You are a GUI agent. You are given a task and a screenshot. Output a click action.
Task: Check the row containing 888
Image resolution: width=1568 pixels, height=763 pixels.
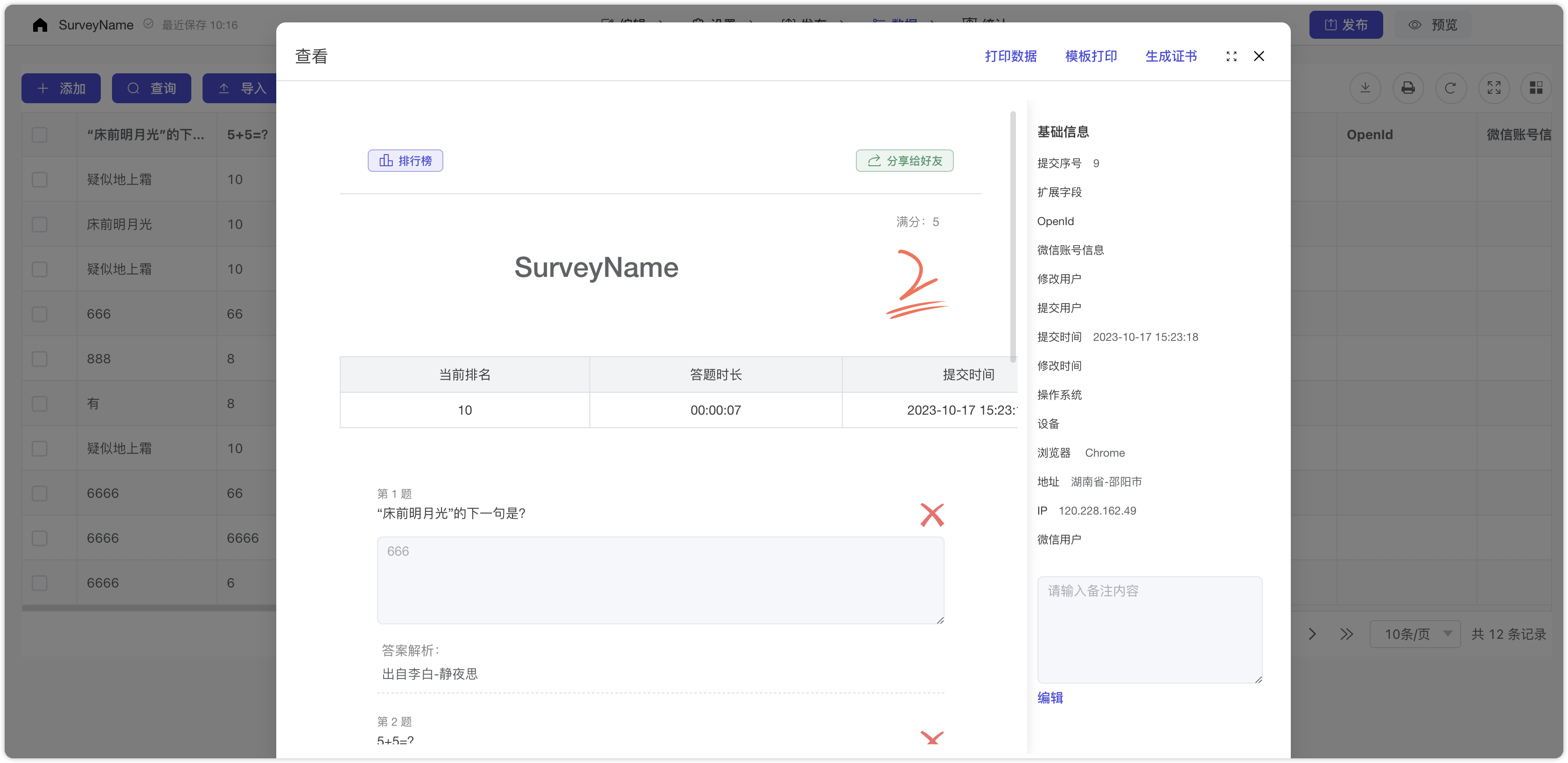coord(40,359)
